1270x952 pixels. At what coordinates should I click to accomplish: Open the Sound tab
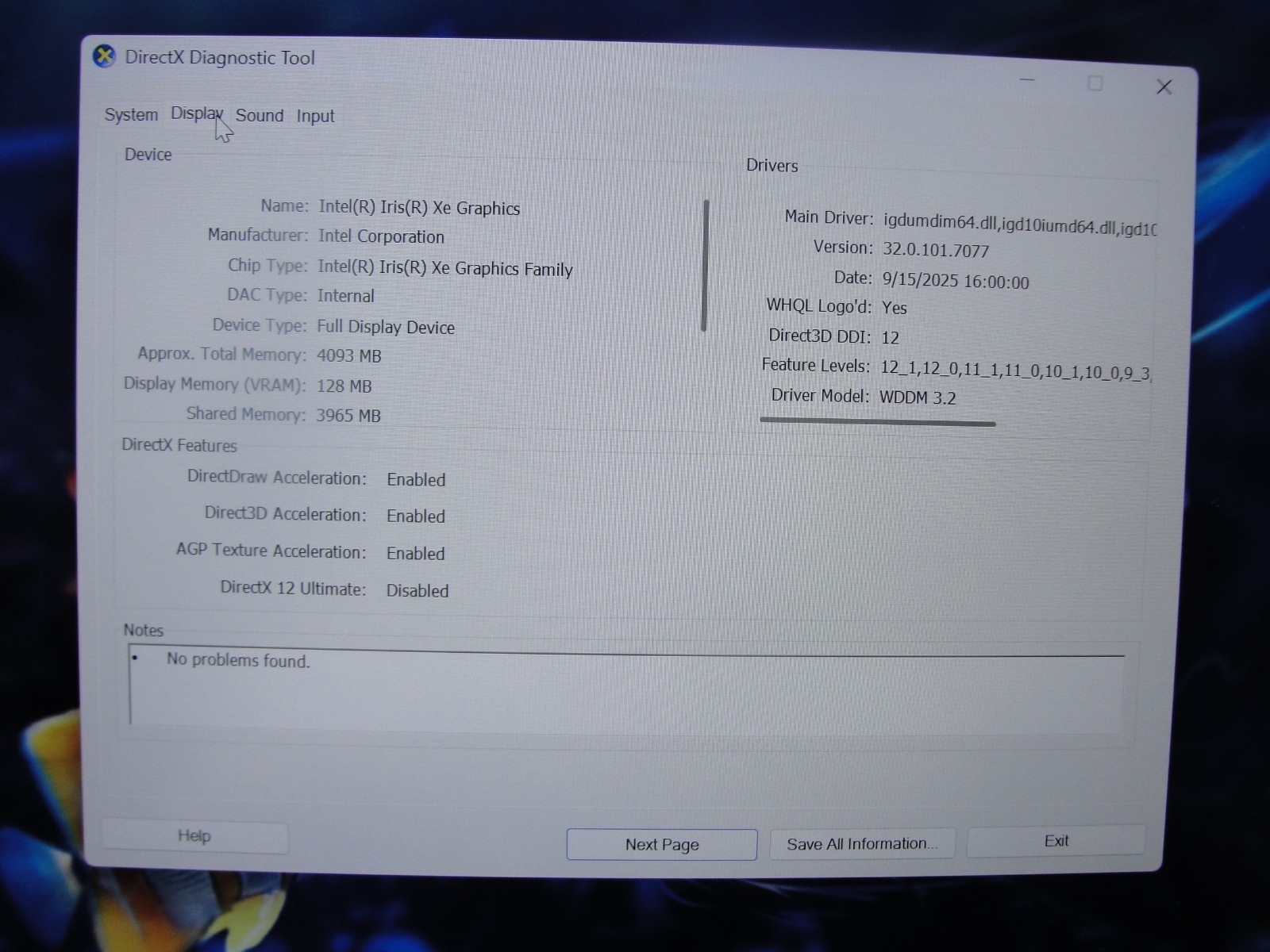pos(260,116)
